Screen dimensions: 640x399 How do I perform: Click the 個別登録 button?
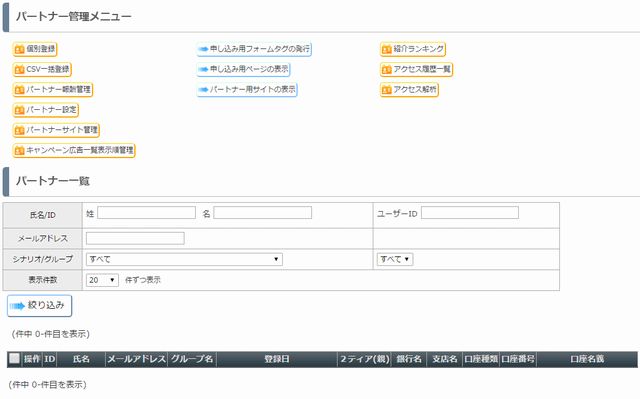pos(35,49)
